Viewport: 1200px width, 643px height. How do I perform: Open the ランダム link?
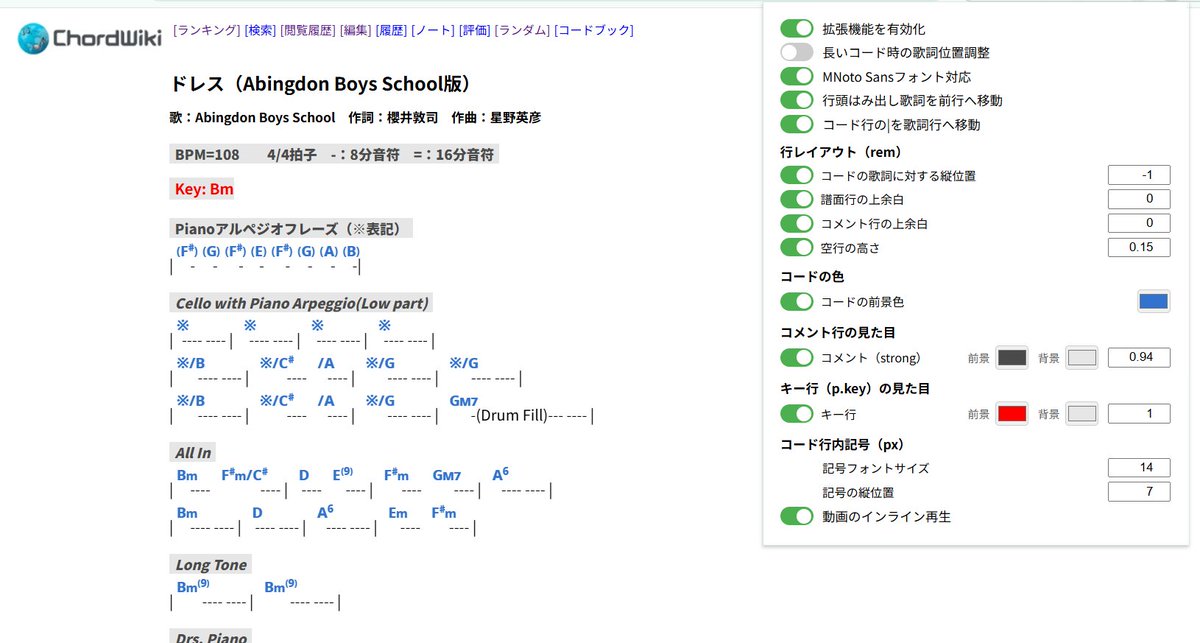point(523,30)
